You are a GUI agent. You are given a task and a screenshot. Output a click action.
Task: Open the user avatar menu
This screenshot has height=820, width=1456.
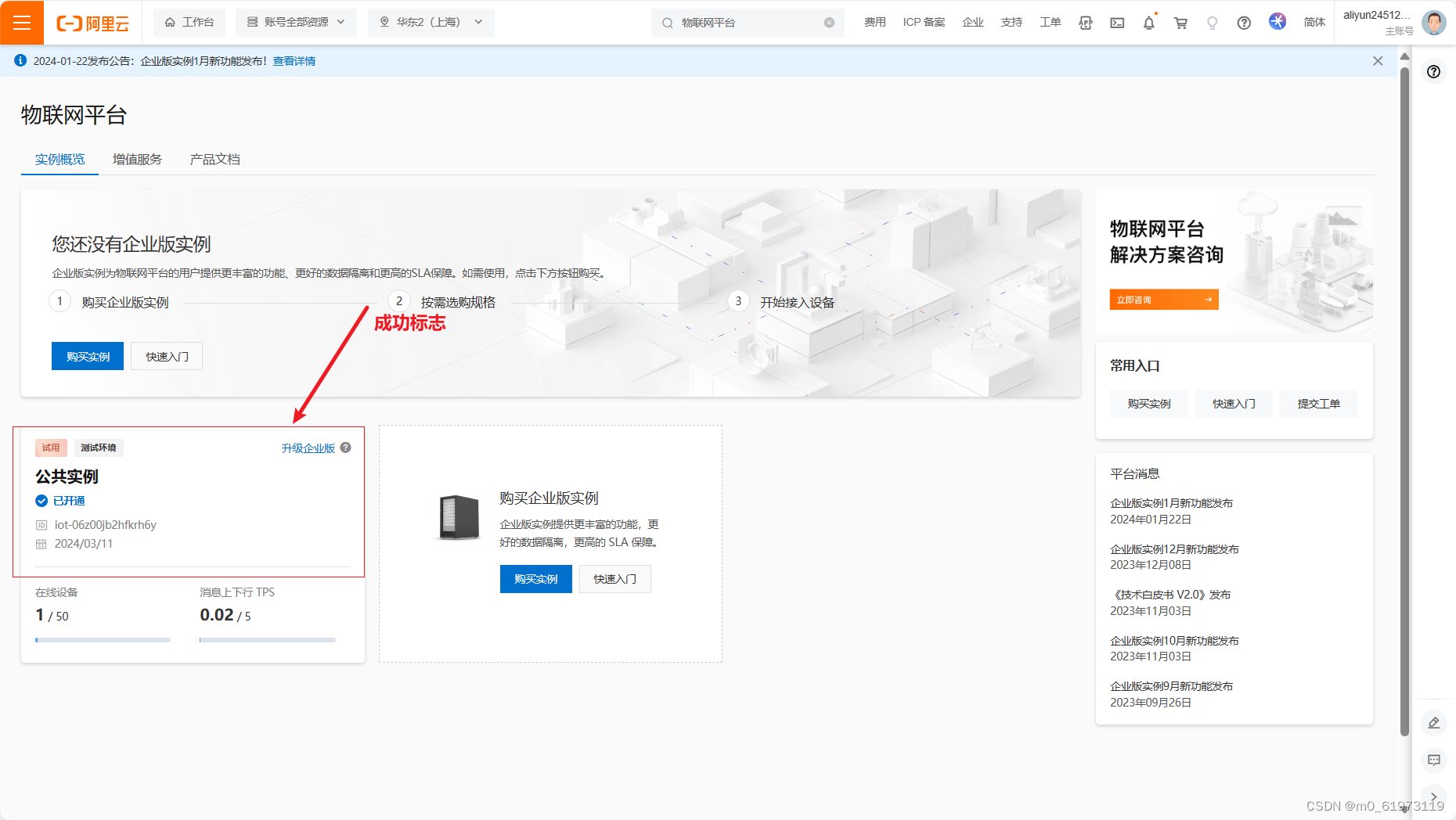point(1433,23)
